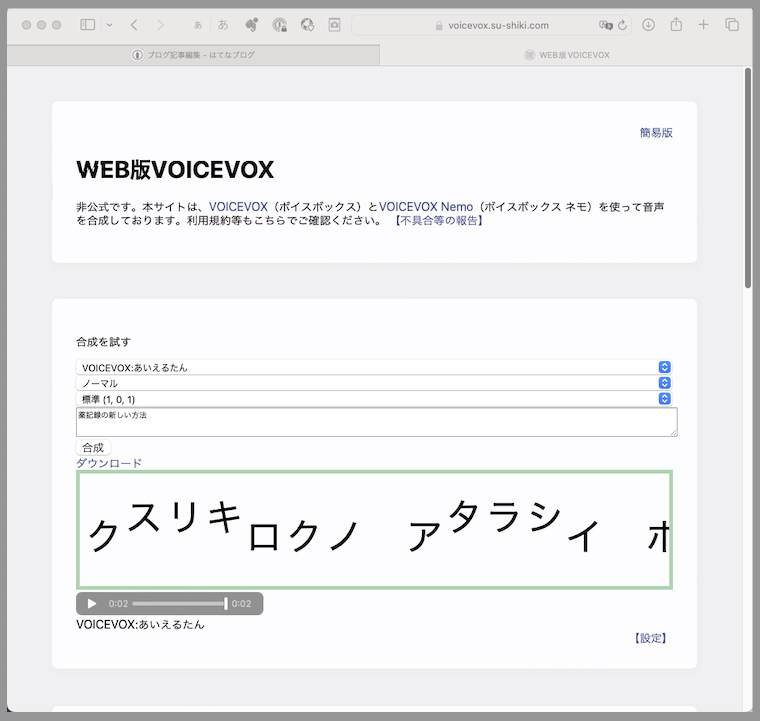The image size is (760, 721).
Task: Go forward to next page
Action: [160, 25]
